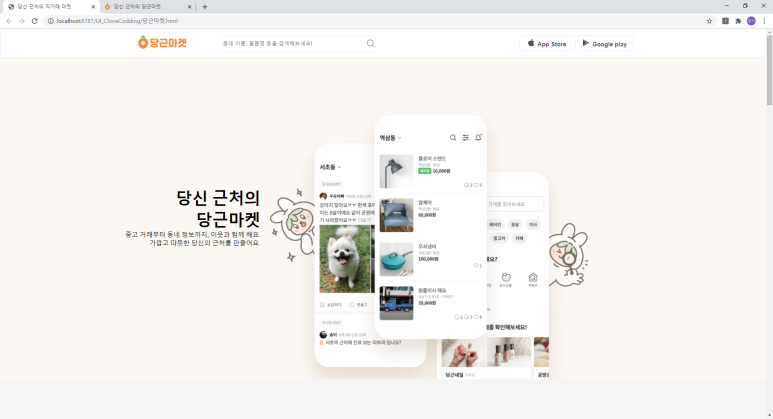Open the App Store download button
Viewport: 773px width, 419px height.
[x=547, y=43]
